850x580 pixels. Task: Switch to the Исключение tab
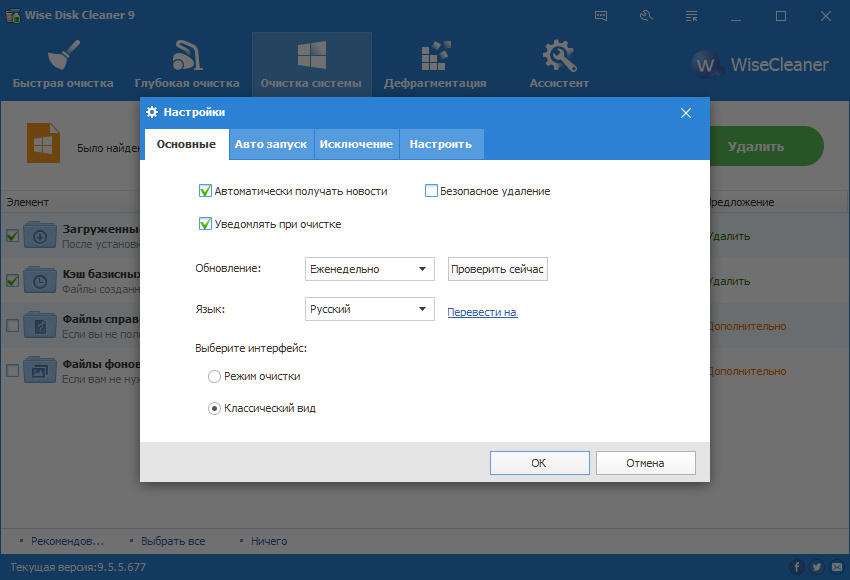pos(356,144)
